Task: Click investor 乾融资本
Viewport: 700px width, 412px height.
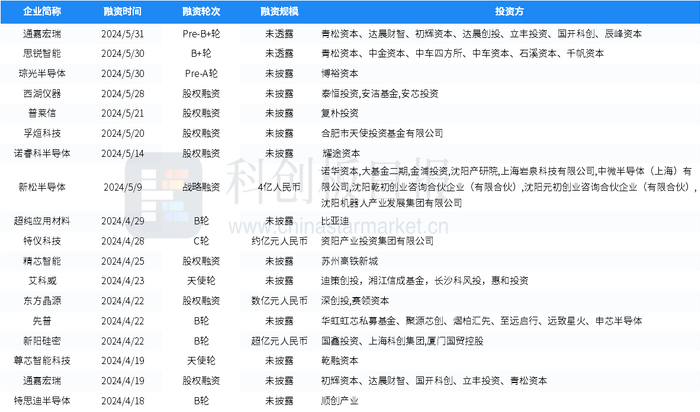Action: click(x=340, y=361)
